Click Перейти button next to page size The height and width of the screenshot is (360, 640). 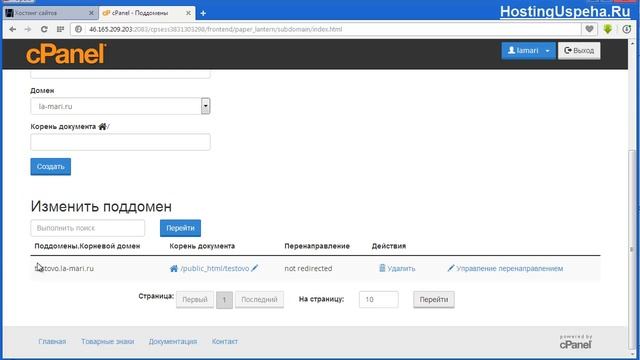pyautogui.click(x=434, y=300)
